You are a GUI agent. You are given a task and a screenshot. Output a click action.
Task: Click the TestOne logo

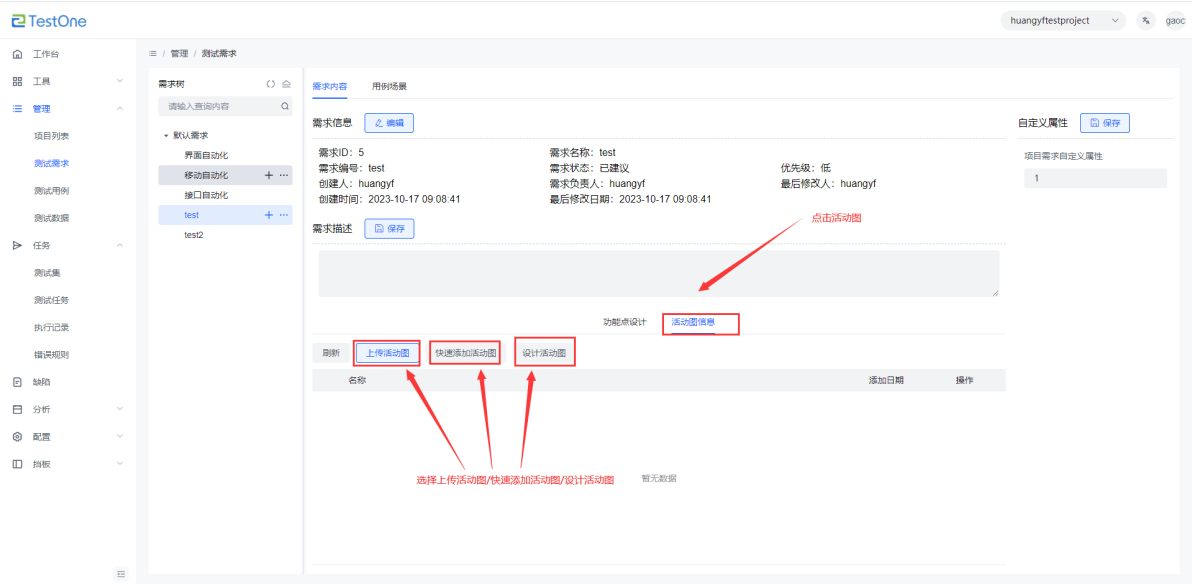[50, 20]
